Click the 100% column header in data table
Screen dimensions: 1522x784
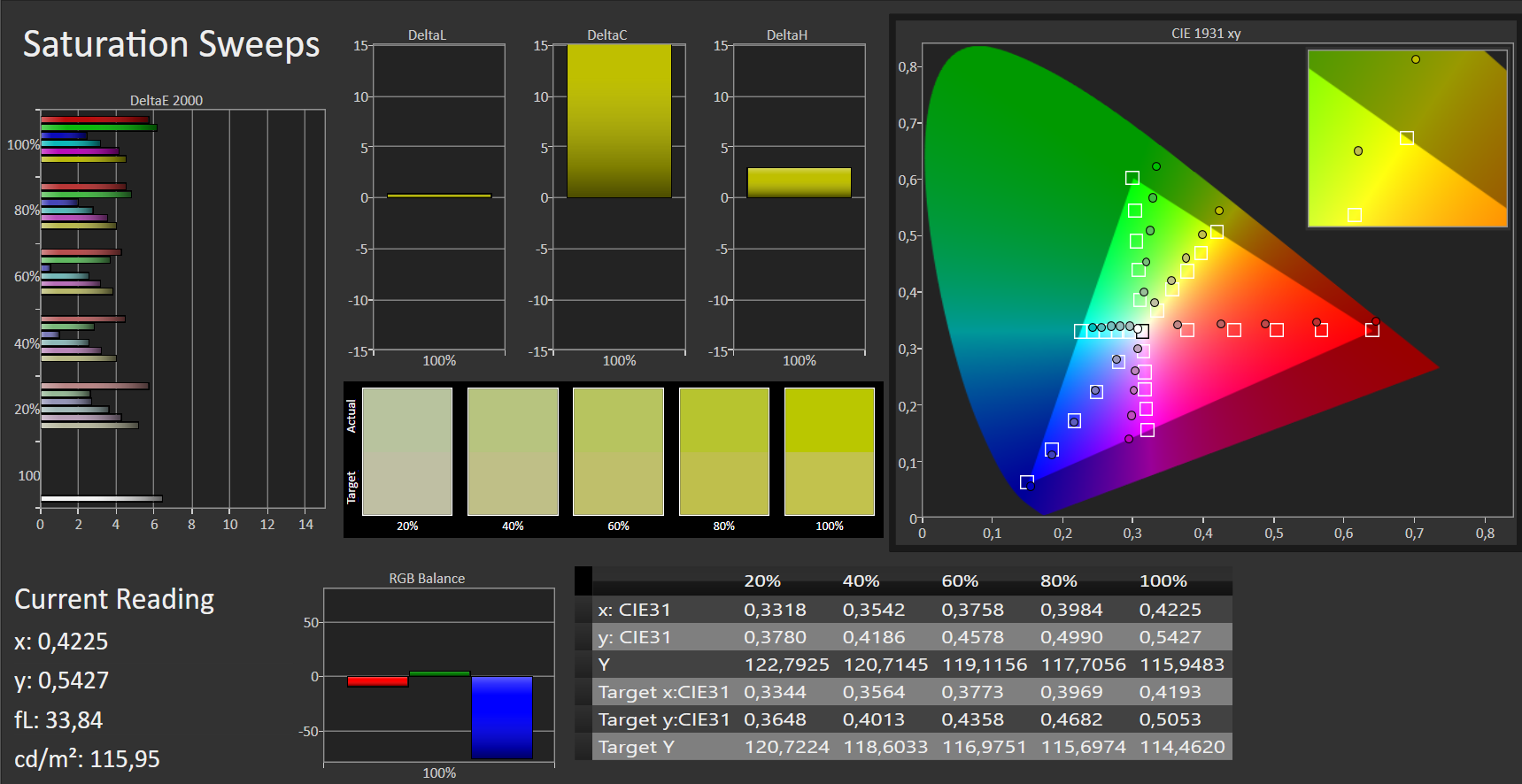(1163, 581)
